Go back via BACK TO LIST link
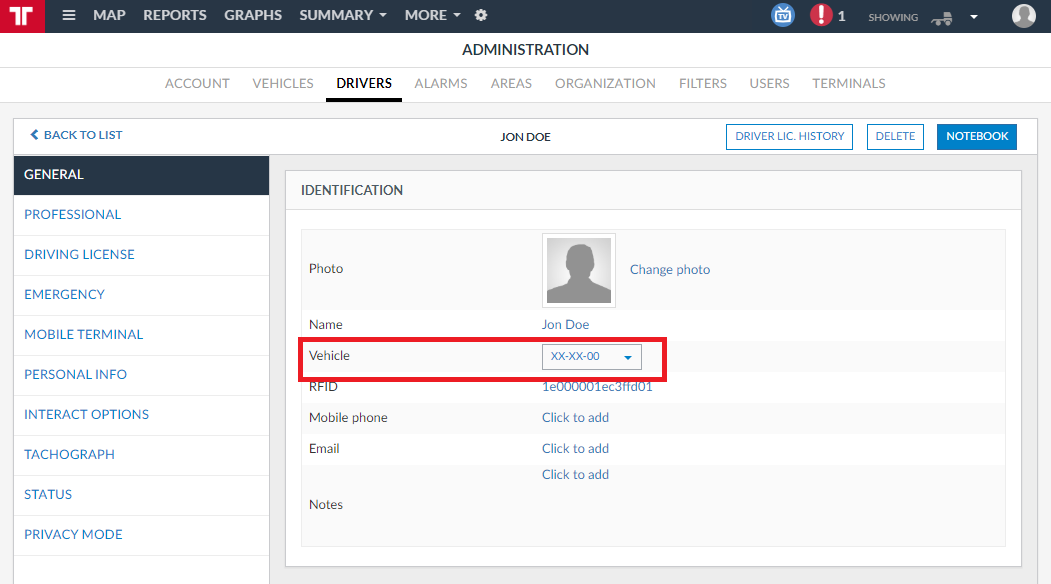Image resolution: width=1051 pixels, height=584 pixels. click(x=76, y=135)
